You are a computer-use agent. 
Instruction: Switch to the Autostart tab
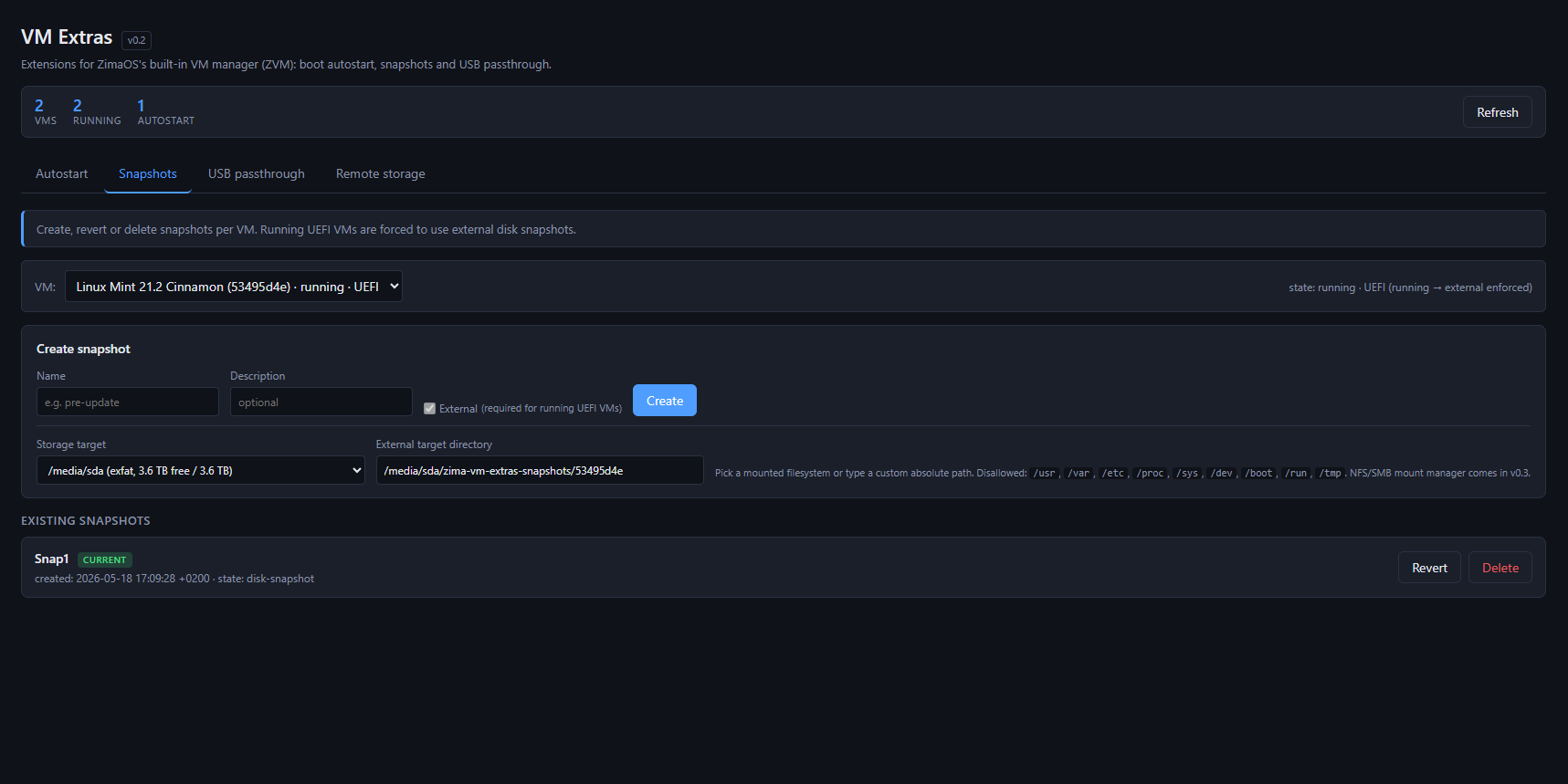click(62, 173)
